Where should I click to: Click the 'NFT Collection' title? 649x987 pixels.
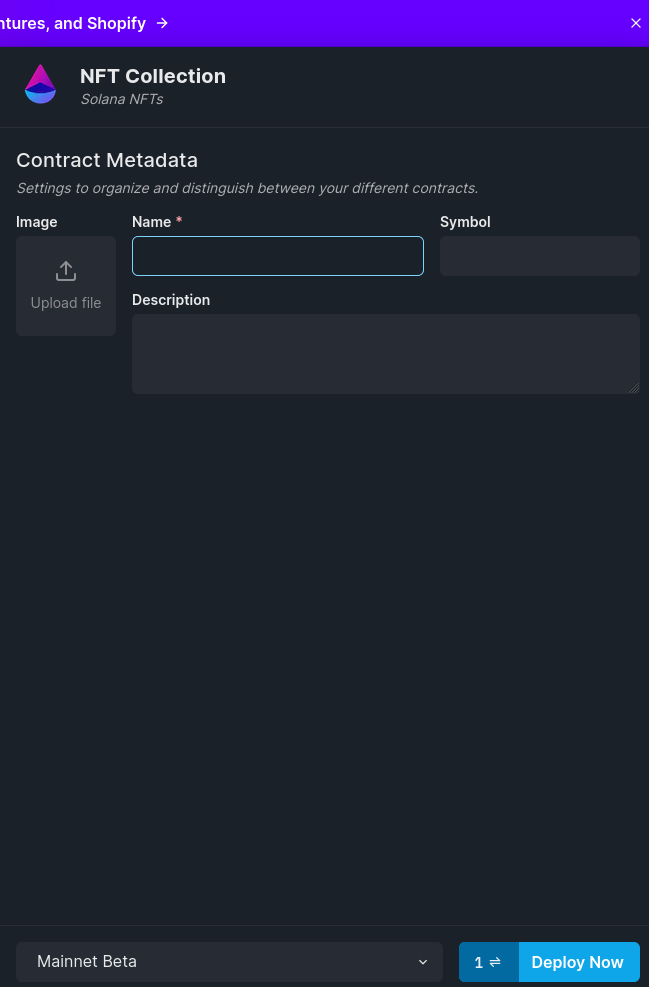[x=153, y=76]
